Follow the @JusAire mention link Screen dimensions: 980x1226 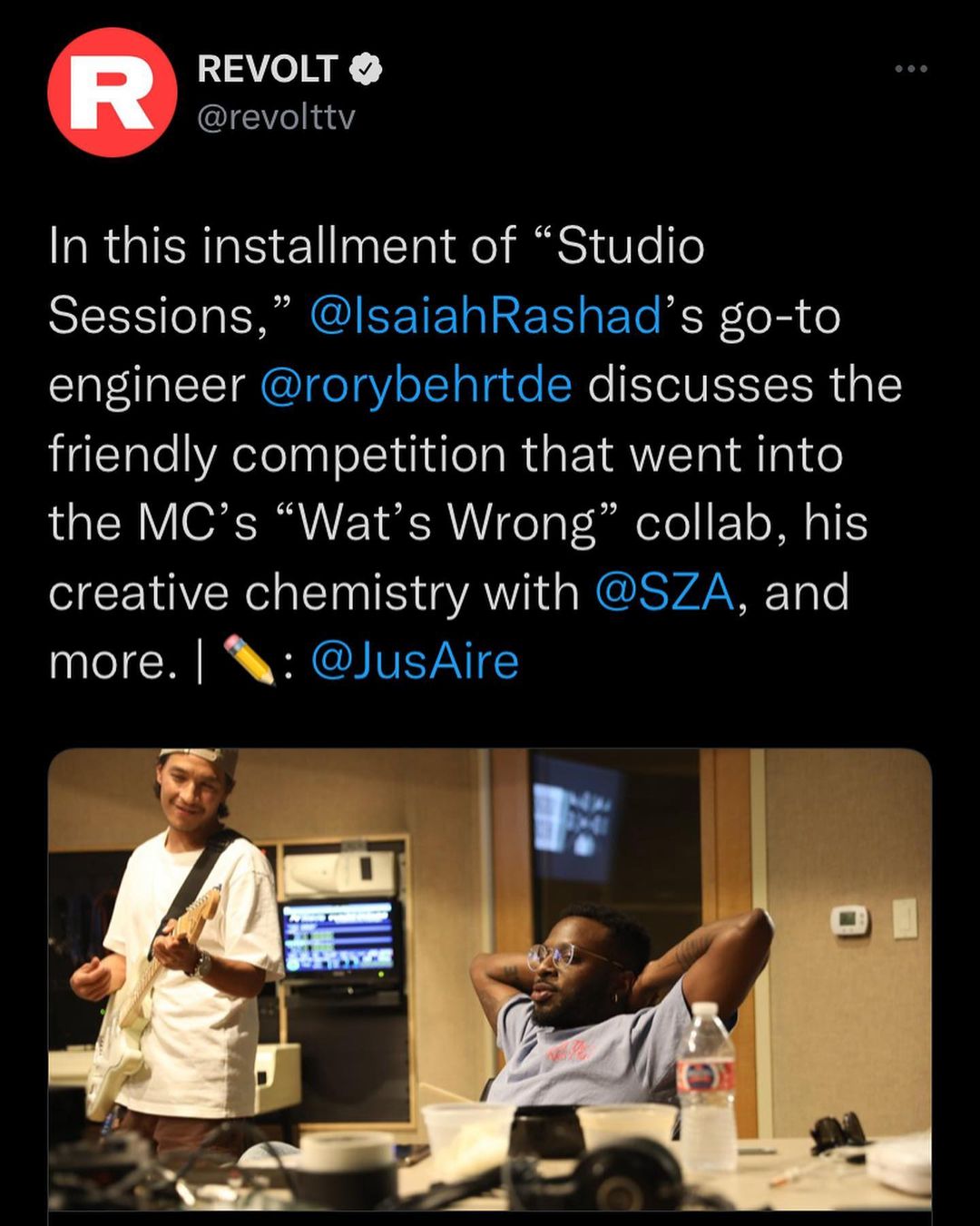click(415, 661)
